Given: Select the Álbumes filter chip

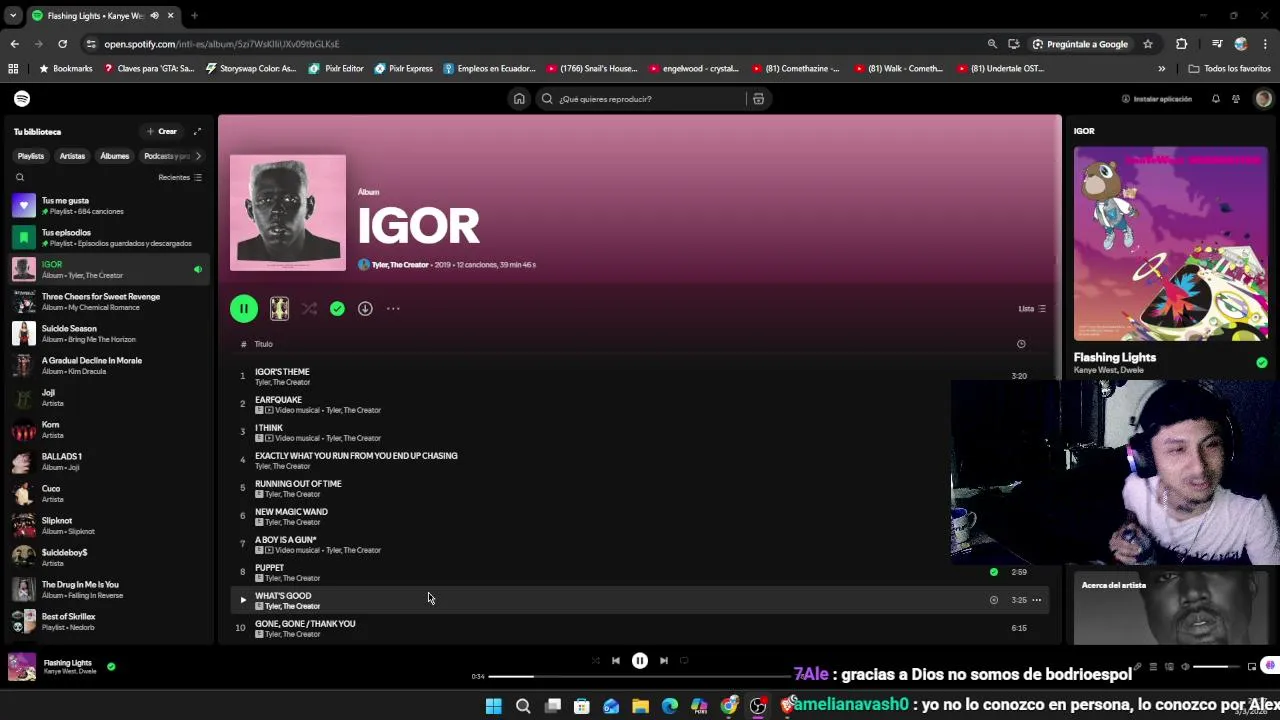Looking at the screenshot, I should [x=114, y=156].
